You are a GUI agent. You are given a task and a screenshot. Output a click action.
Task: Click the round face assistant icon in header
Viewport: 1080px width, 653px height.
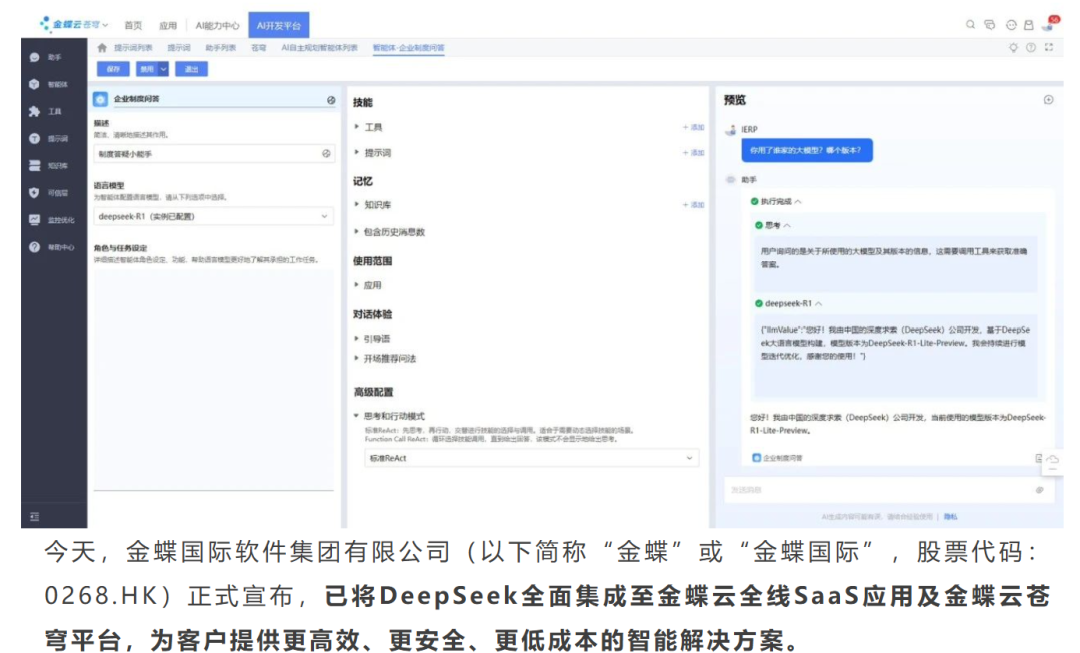pyautogui.click(x=1010, y=25)
